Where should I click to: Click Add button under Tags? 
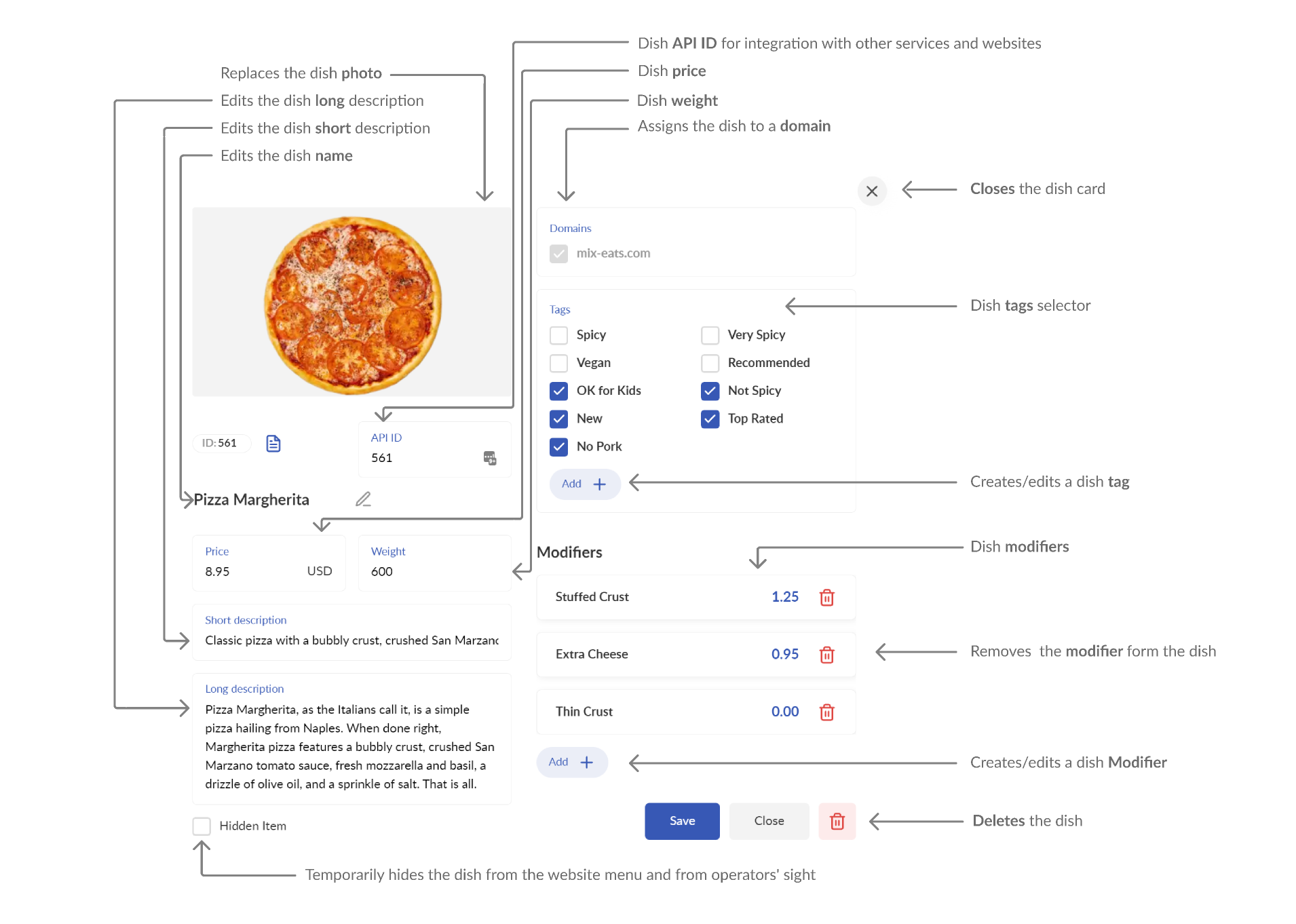585,484
